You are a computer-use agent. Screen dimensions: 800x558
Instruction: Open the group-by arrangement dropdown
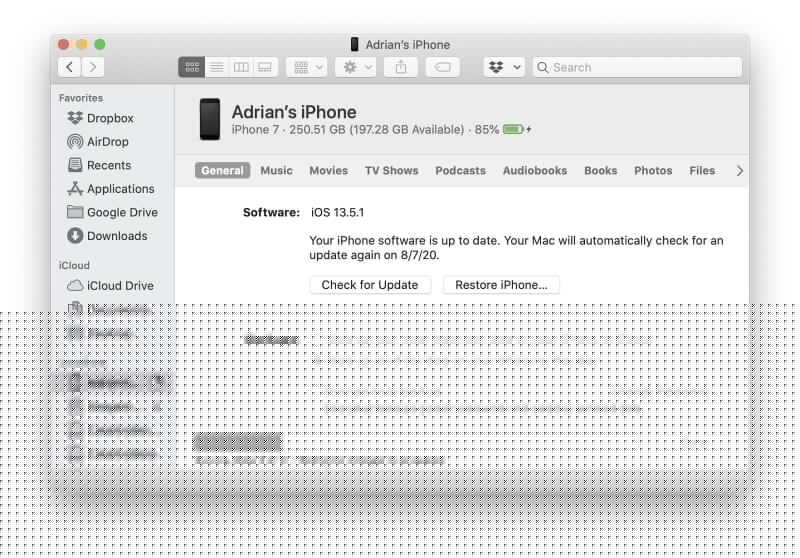coord(306,67)
